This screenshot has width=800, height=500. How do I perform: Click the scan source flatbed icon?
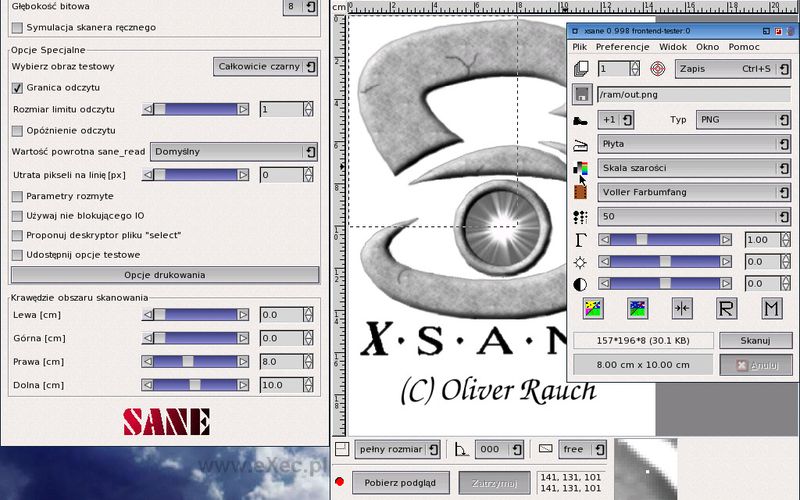581,145
